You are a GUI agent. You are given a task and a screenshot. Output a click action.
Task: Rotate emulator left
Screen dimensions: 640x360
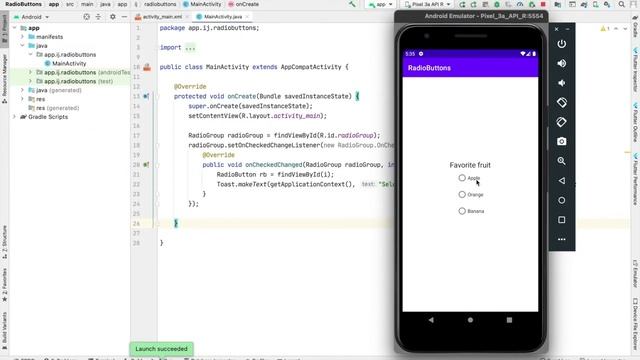[562, 102]
